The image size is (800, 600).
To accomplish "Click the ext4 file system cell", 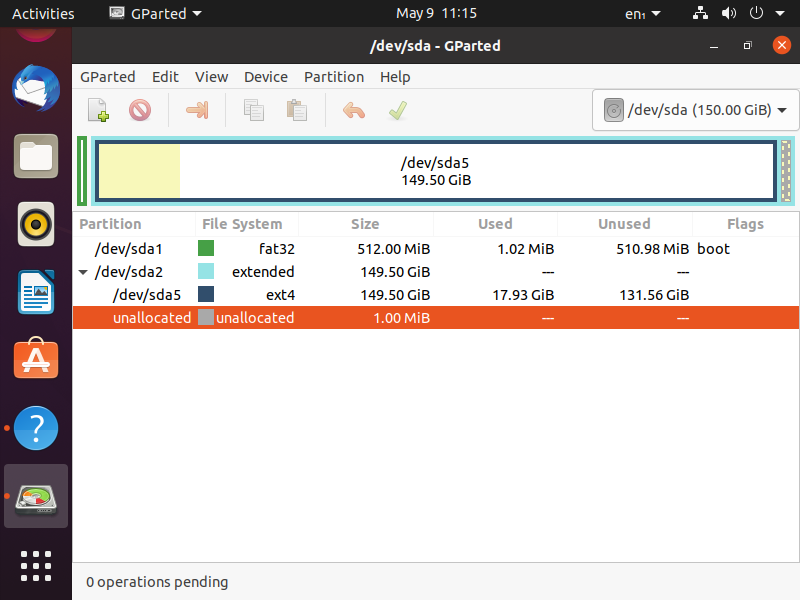I will [x=280, y=295].
